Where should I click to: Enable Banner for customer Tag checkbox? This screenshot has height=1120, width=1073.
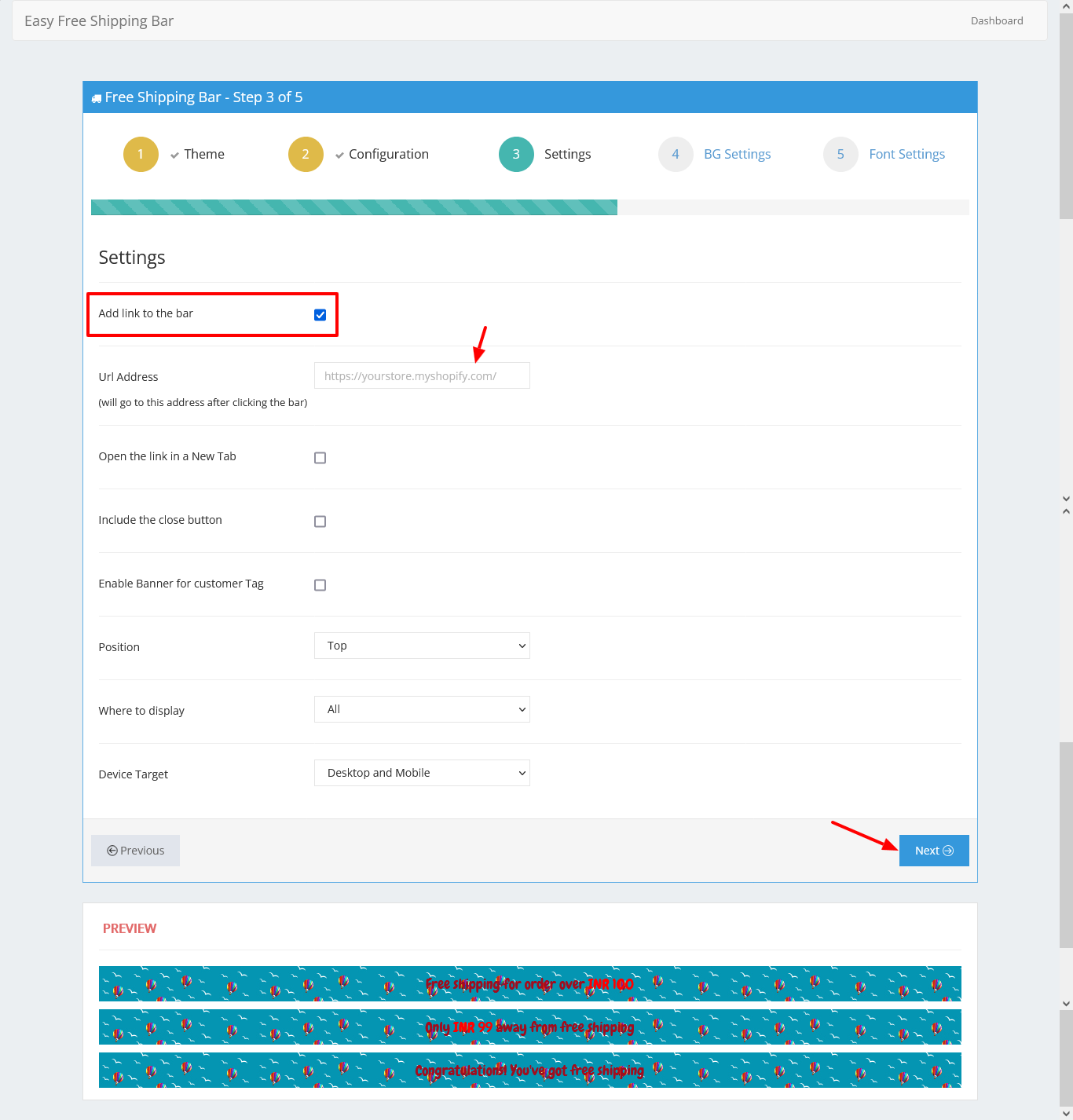(320, 585)
